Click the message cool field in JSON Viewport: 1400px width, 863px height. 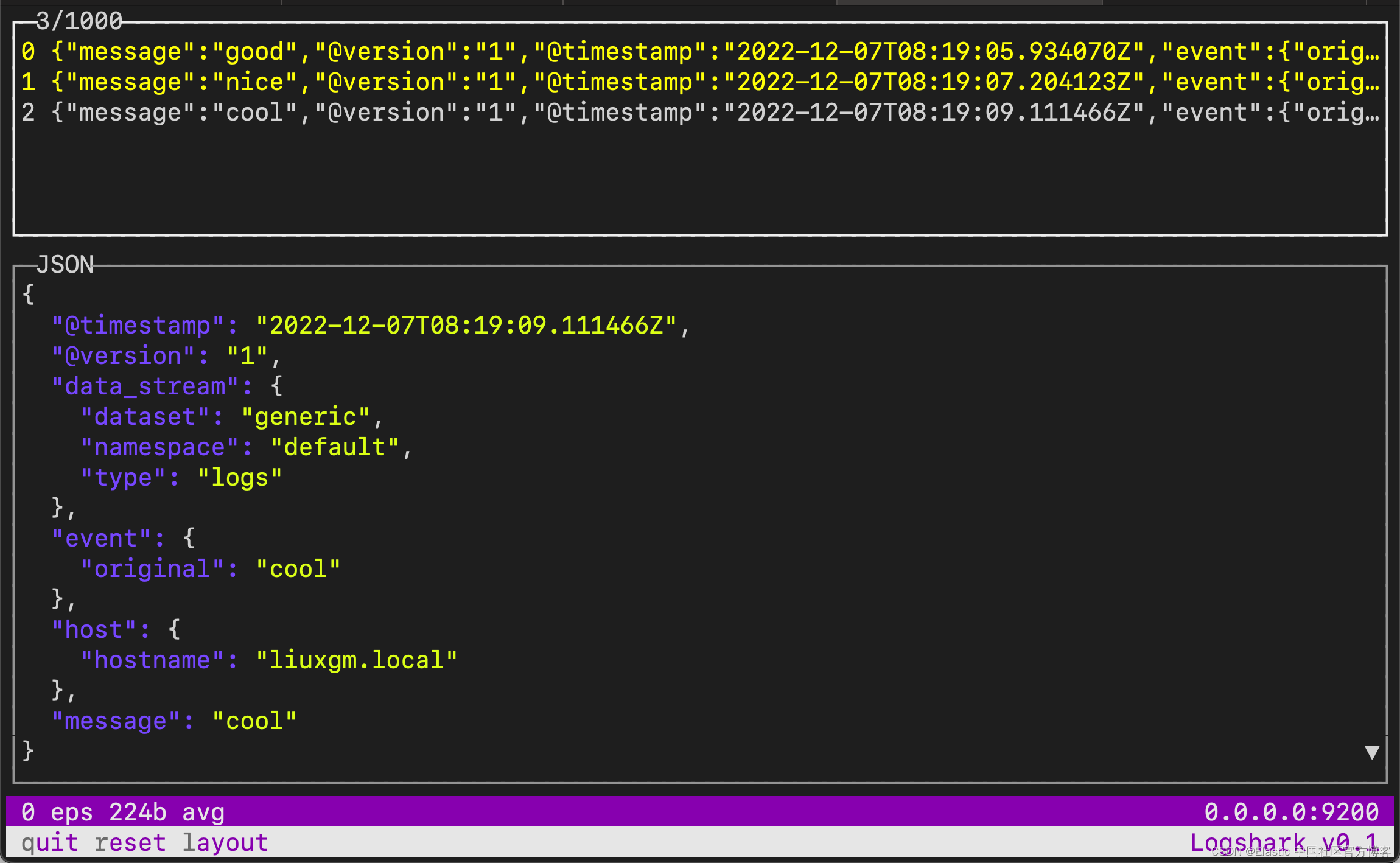click(174, 720)
